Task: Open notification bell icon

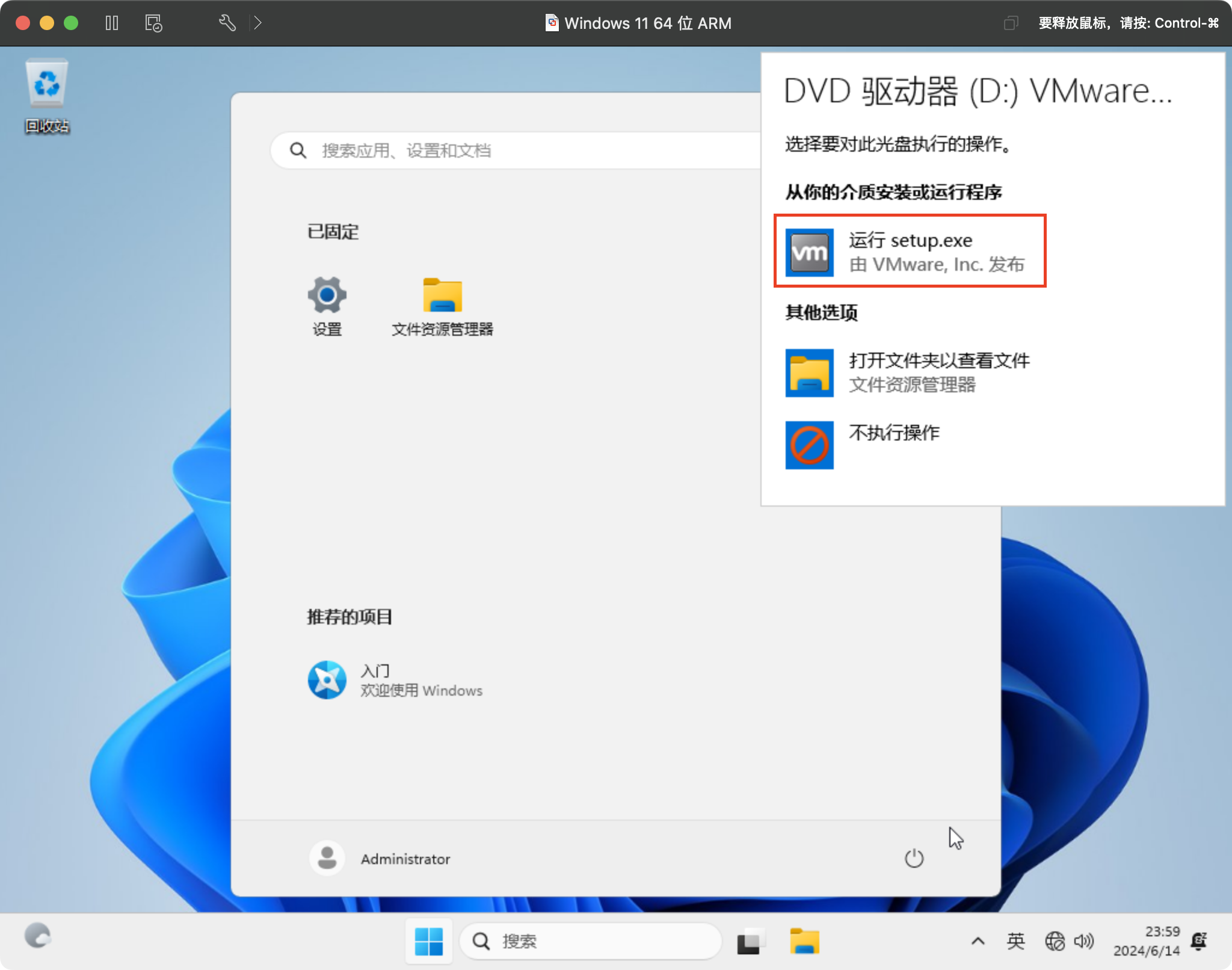Action: coord(1199,941)
